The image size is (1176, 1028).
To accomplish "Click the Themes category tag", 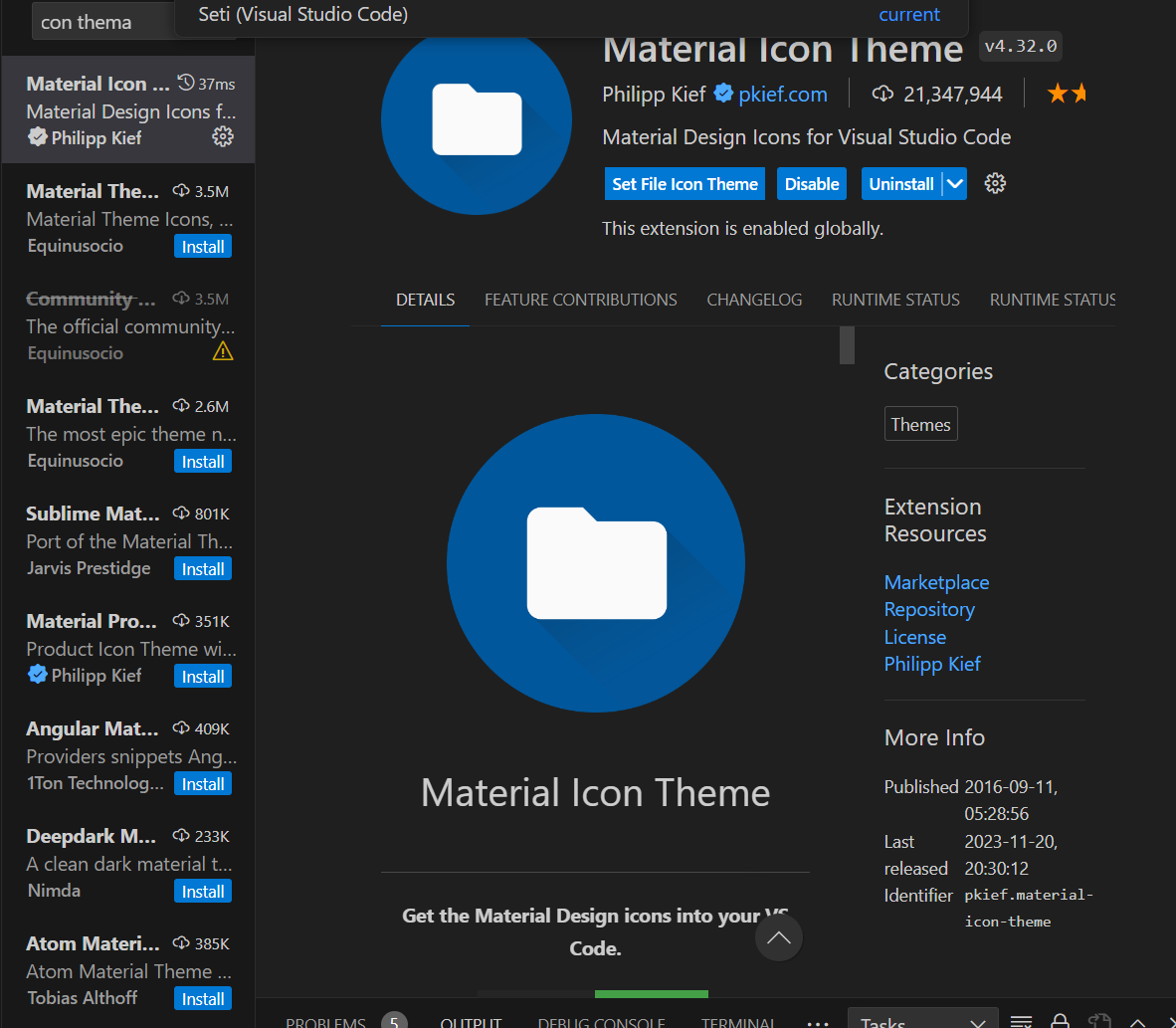I will pos(920,424).
